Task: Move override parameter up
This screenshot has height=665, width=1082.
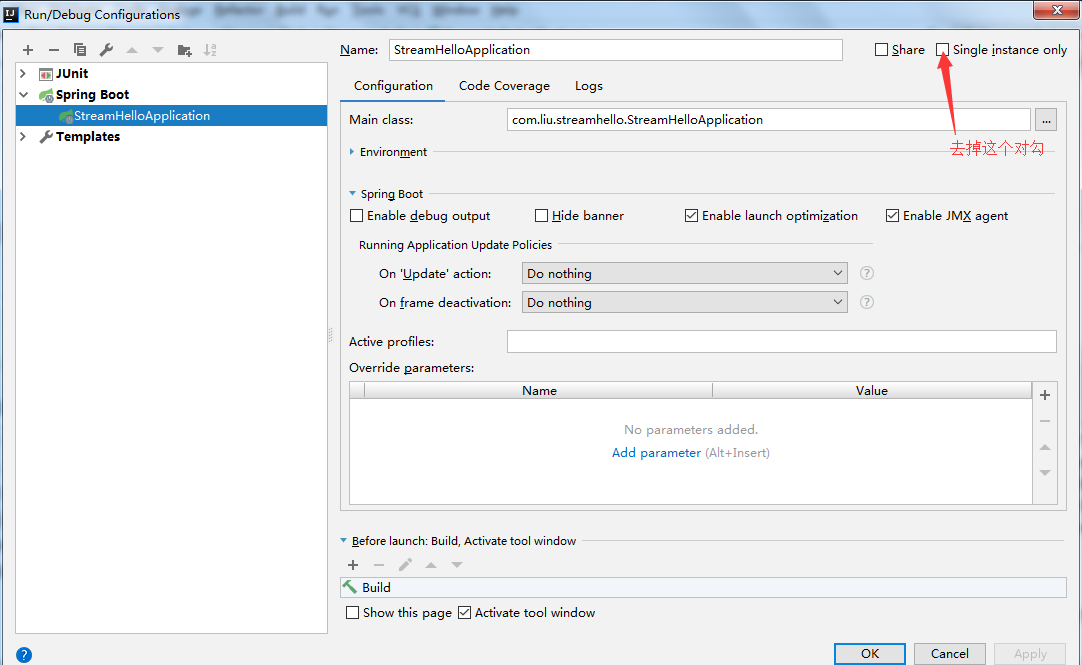Action: pyautogui.click(x=1045, y=447)
